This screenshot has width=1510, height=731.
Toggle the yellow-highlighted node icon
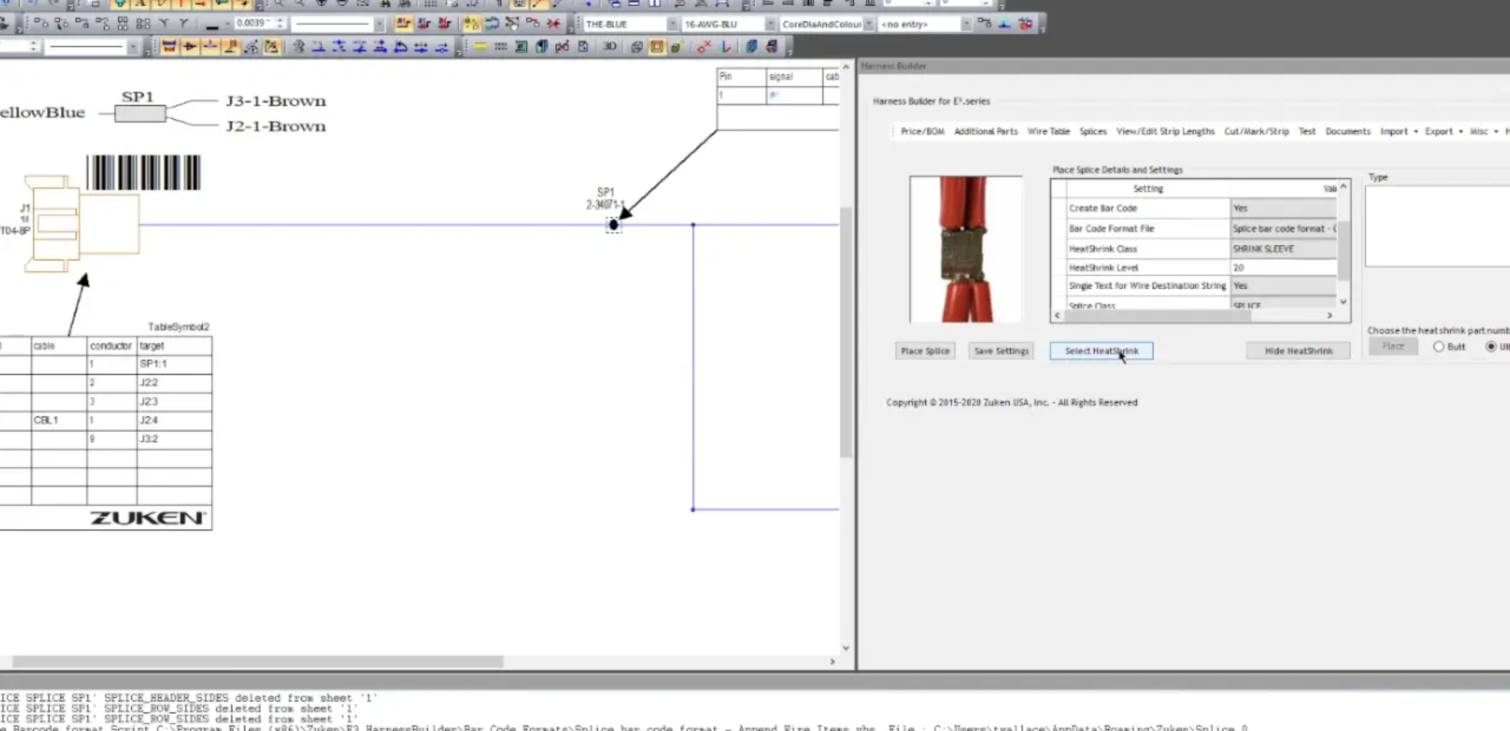(471, 23)
